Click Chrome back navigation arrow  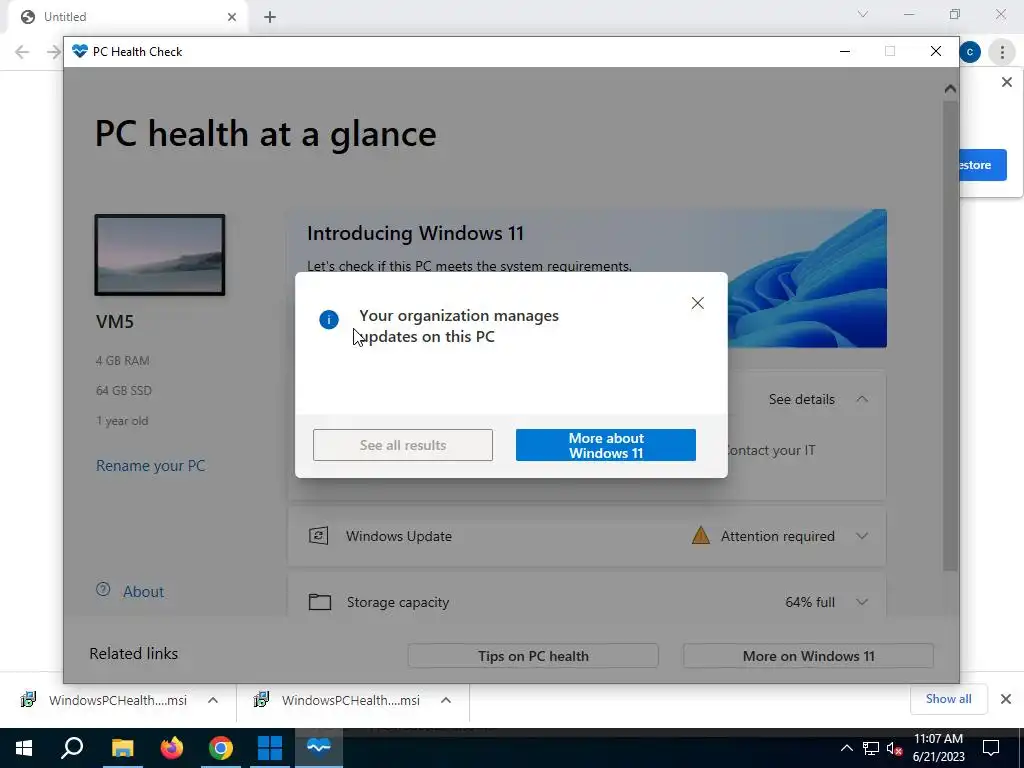pyautogui.click(x=22, y=52)
